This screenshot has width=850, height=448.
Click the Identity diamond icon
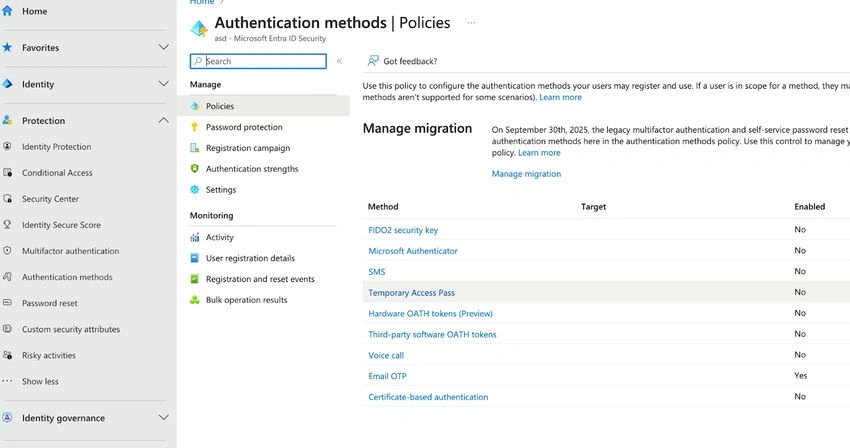(7, 84)
